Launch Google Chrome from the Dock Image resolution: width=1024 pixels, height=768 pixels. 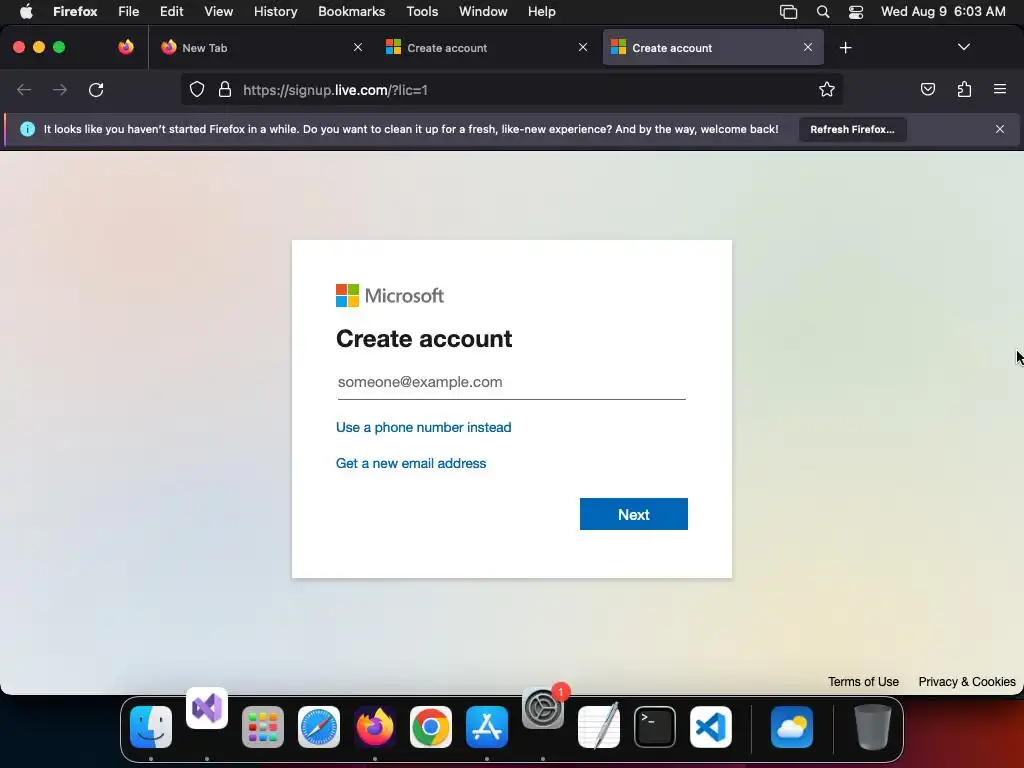click(x=430, y=727)
